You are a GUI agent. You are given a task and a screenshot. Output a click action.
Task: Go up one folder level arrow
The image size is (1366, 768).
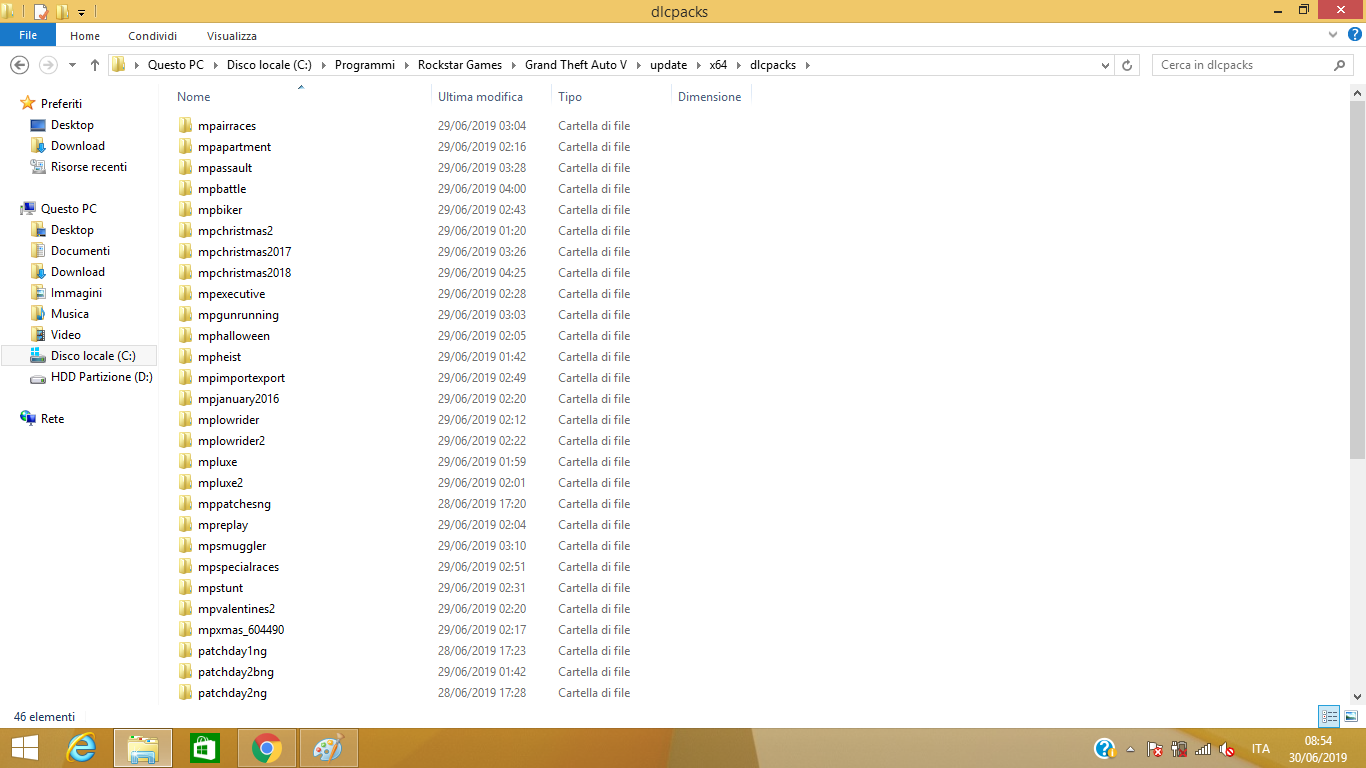click(95, 65)
